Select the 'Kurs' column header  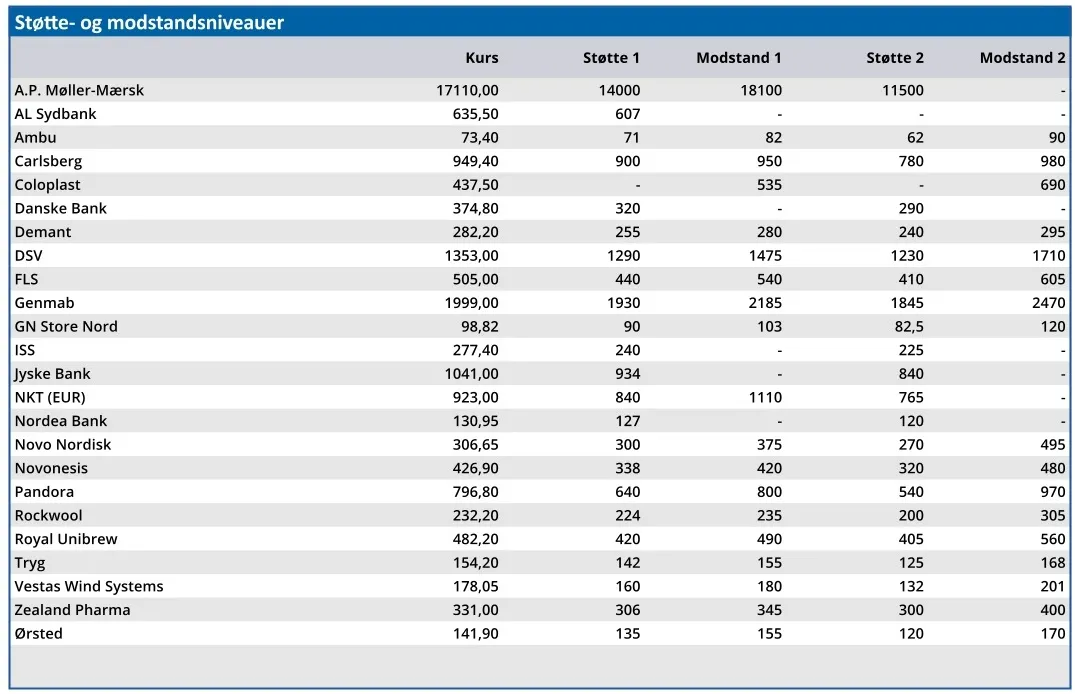481,58
